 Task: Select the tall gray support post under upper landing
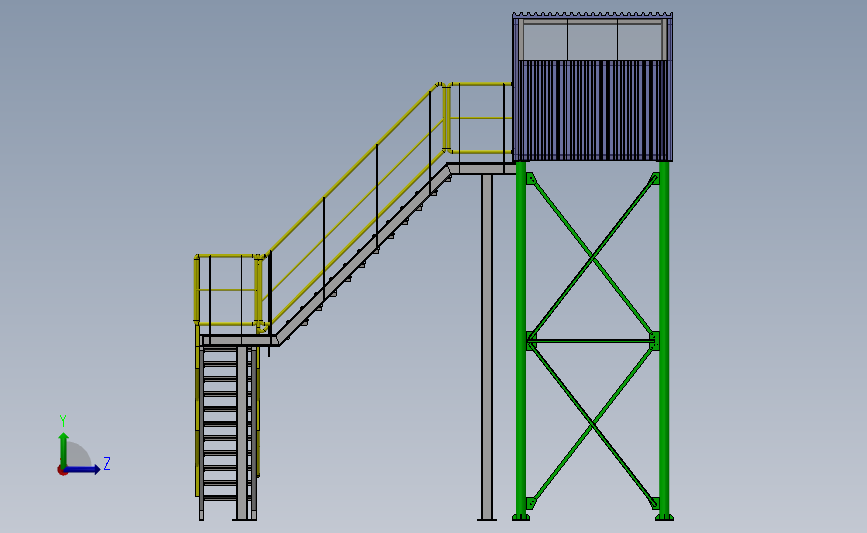487,347
